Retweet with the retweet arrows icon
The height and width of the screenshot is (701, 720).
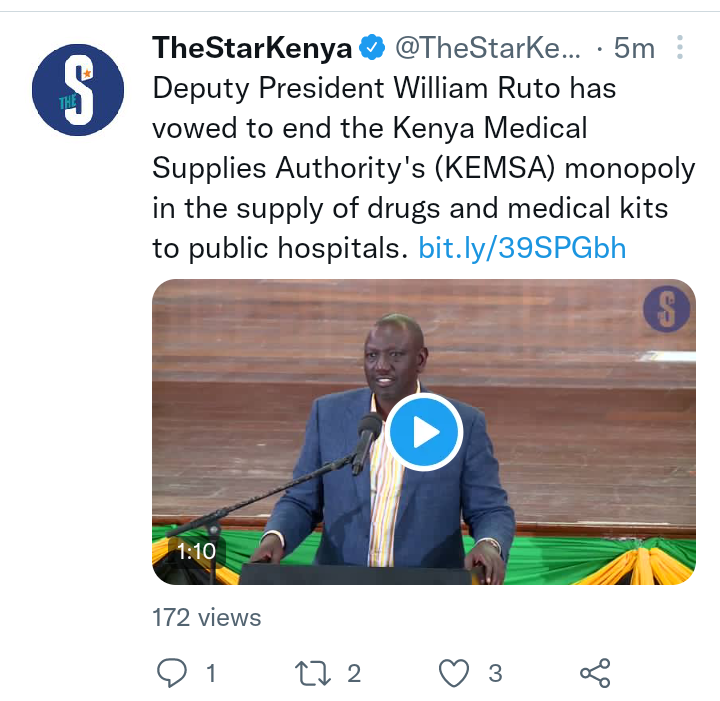click(x=313, y=673)
